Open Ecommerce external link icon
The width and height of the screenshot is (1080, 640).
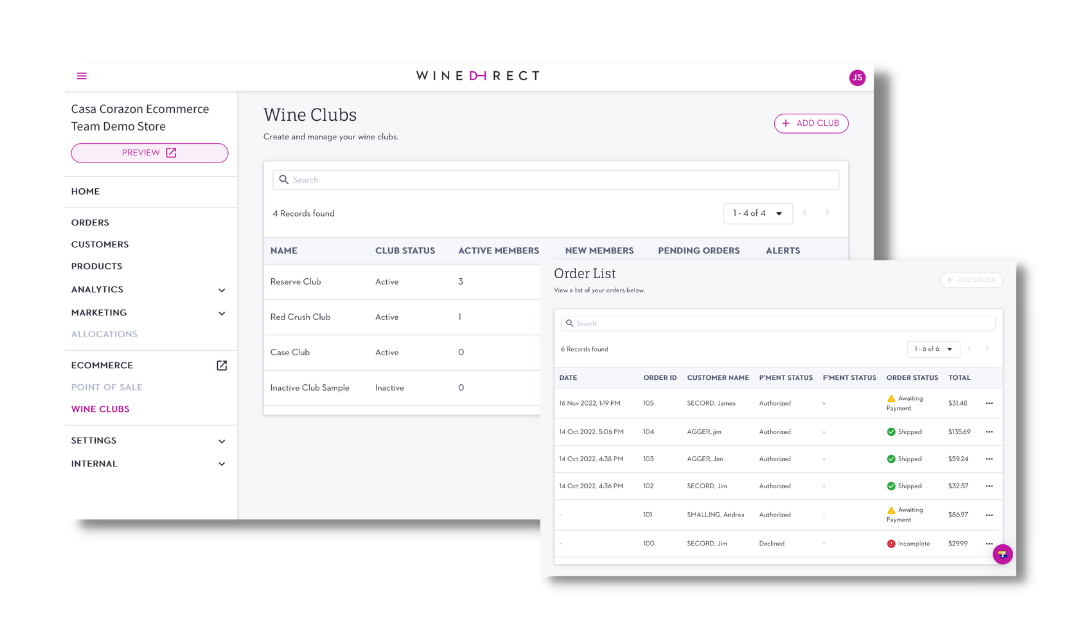222,366
